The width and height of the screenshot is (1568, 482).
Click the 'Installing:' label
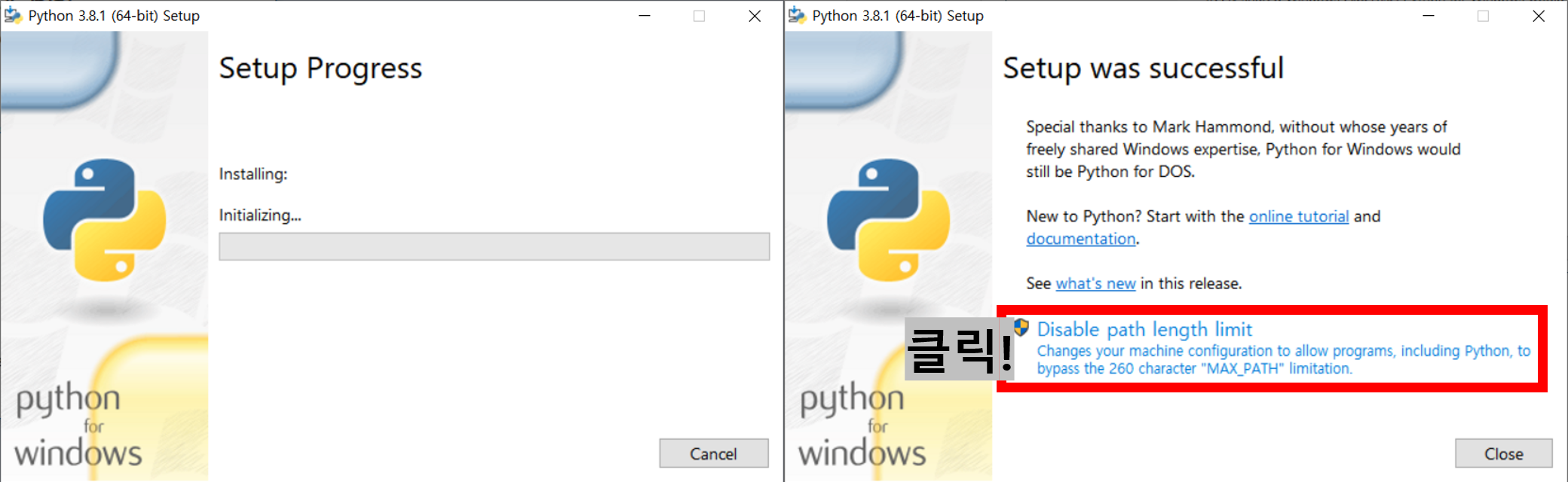[253, 174]
